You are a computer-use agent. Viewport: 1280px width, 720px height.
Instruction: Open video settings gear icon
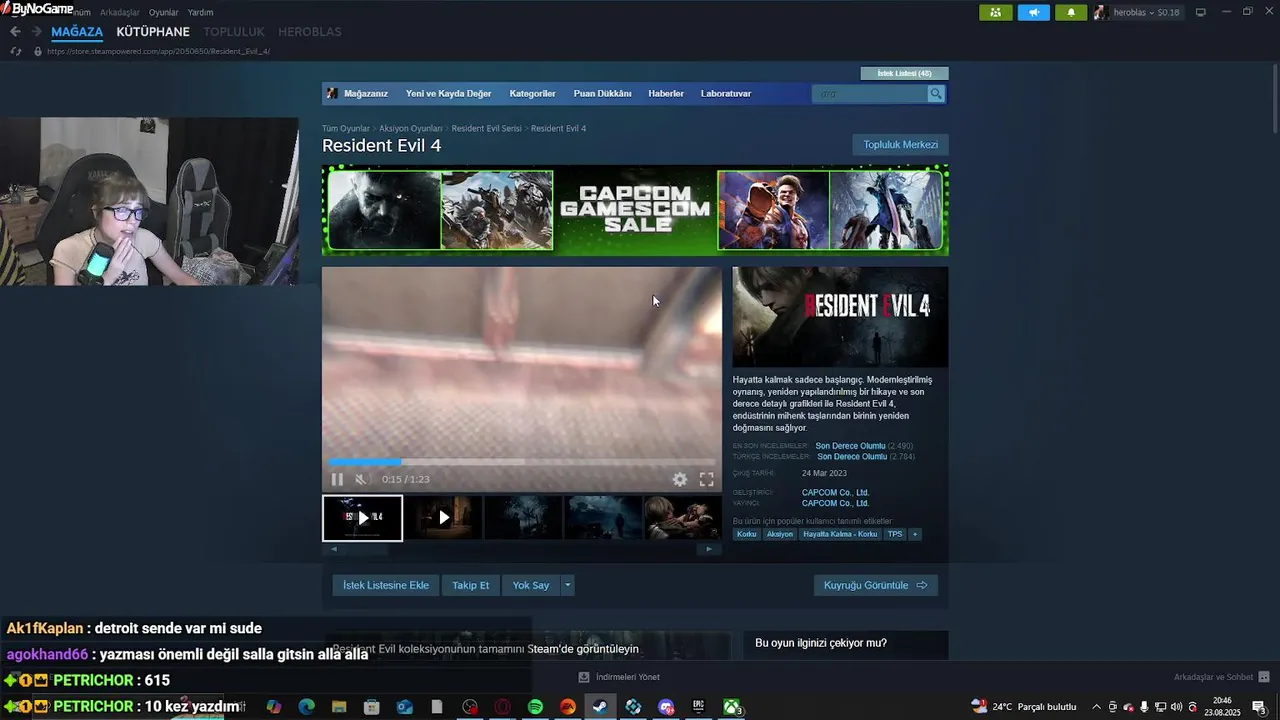pos(680,479)
